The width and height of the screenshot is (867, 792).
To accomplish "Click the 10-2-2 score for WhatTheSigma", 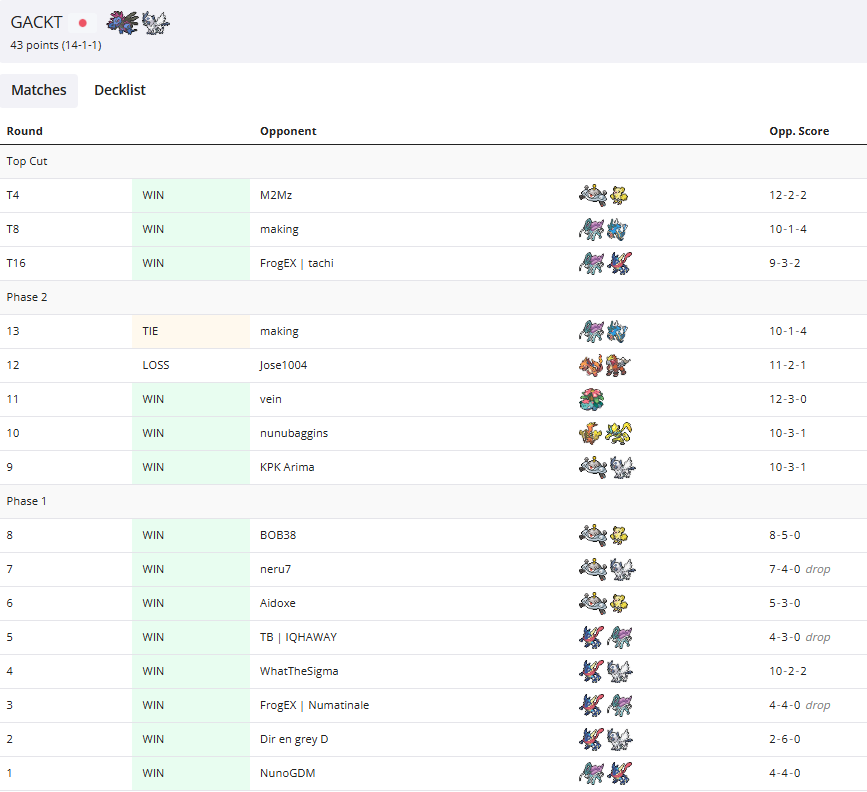I will pyautogui.click(x=788, y=671).
